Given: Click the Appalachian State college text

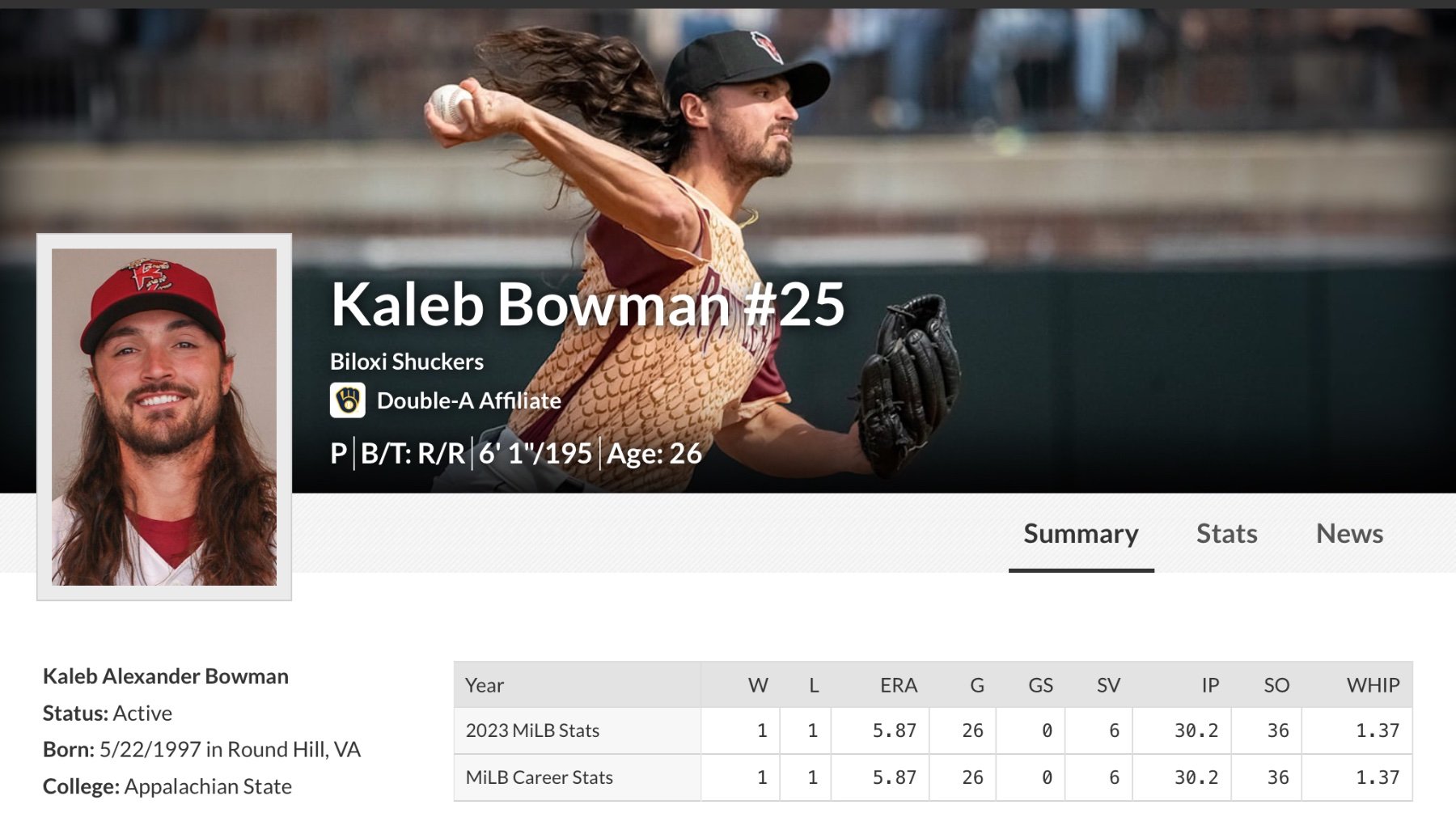Looking at the screenshot, I should point(208,786).
